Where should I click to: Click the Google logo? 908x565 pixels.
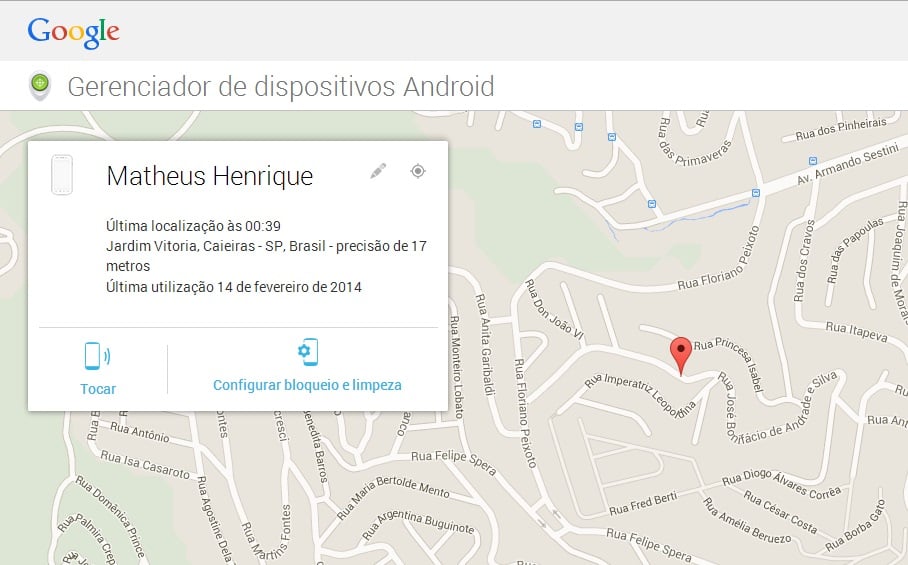point(74,32)
